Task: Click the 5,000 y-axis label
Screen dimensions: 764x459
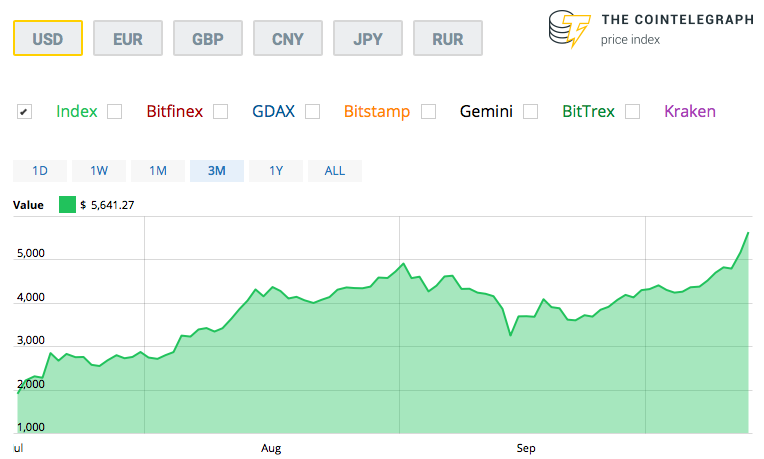Action: [x=31, y=253]
